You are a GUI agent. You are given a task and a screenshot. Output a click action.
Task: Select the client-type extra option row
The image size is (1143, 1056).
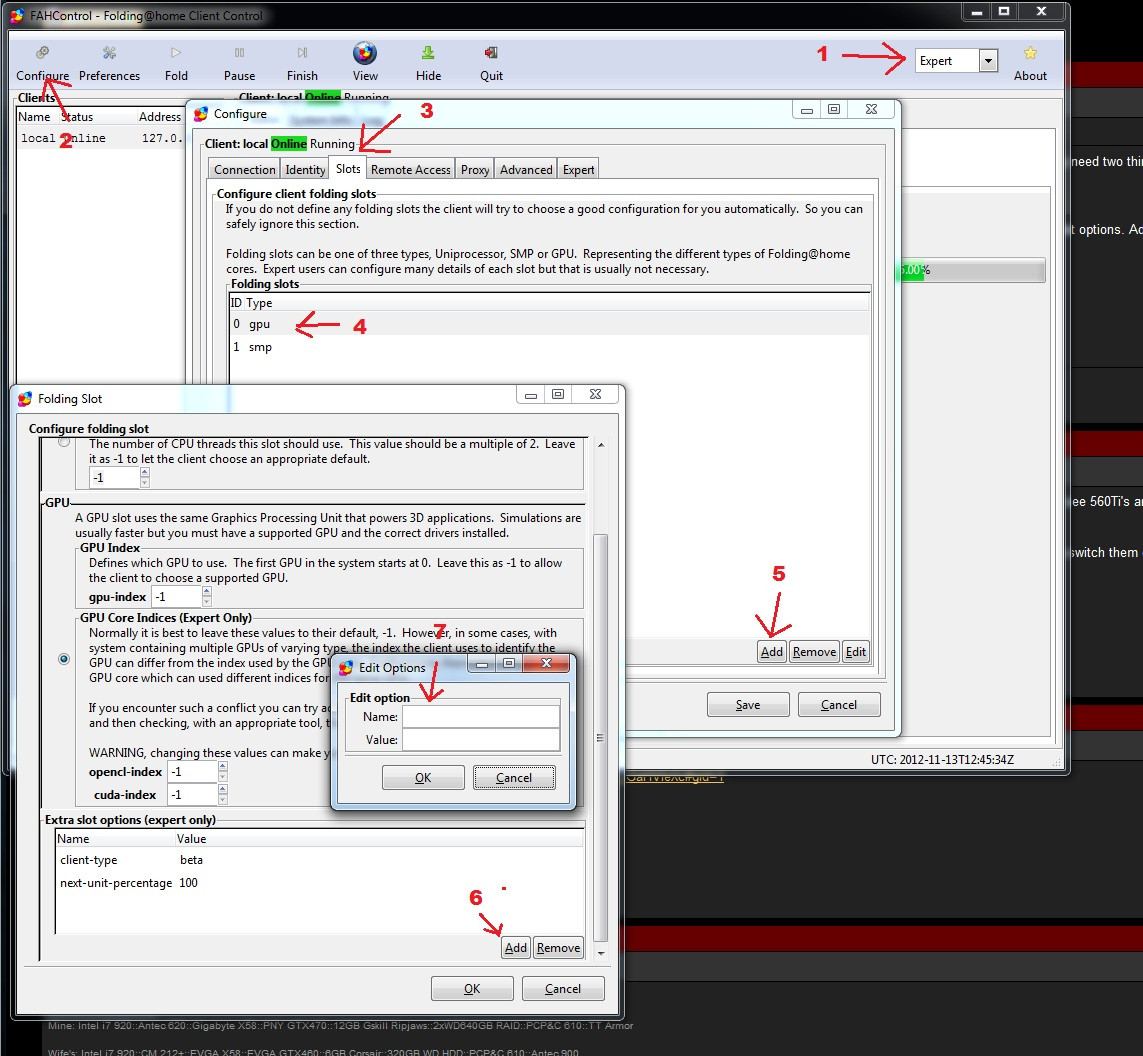[x=319, y=860]
